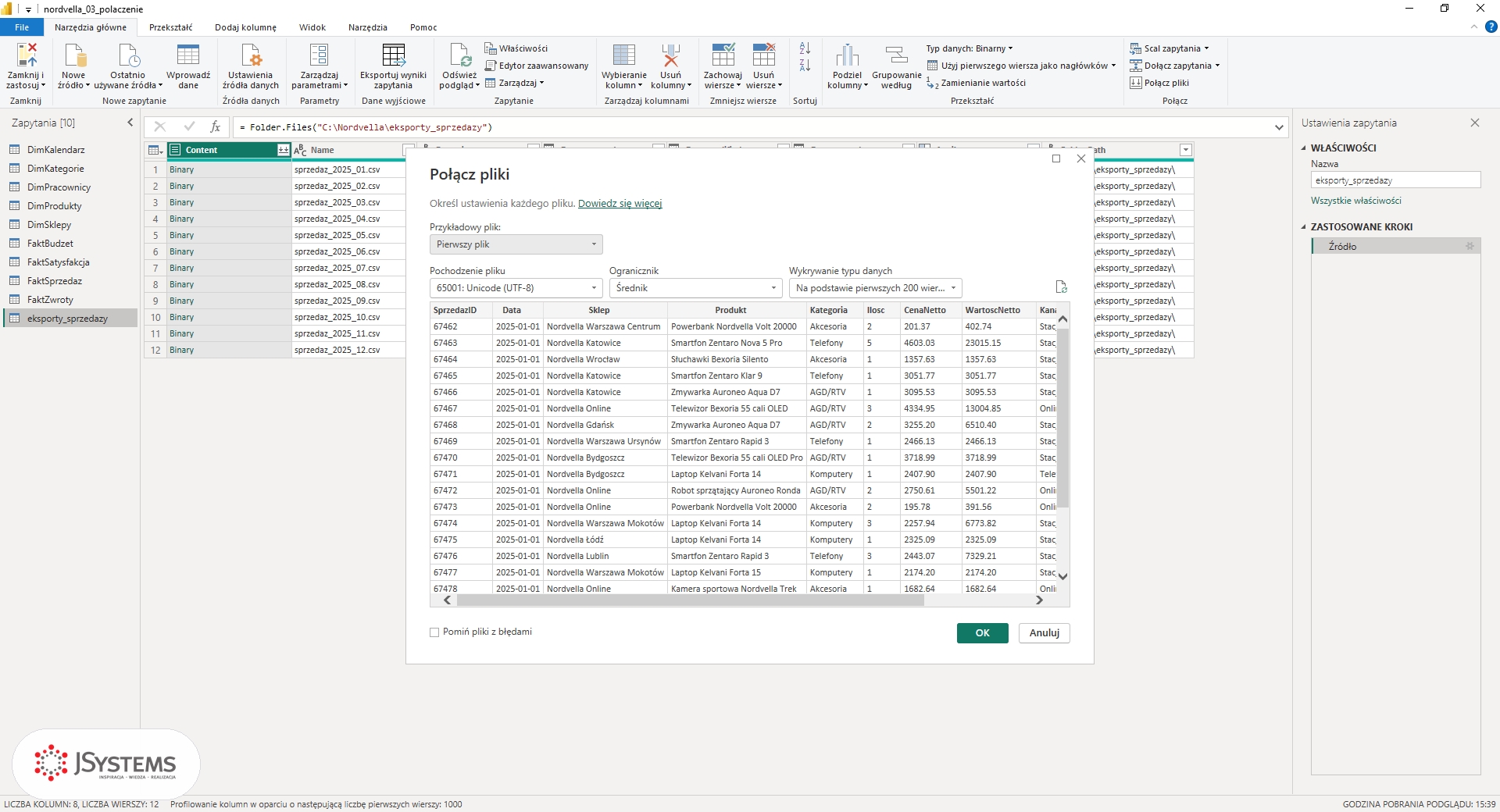
Task: Sort ascending with A-Z icon
Action: point(805,48)
